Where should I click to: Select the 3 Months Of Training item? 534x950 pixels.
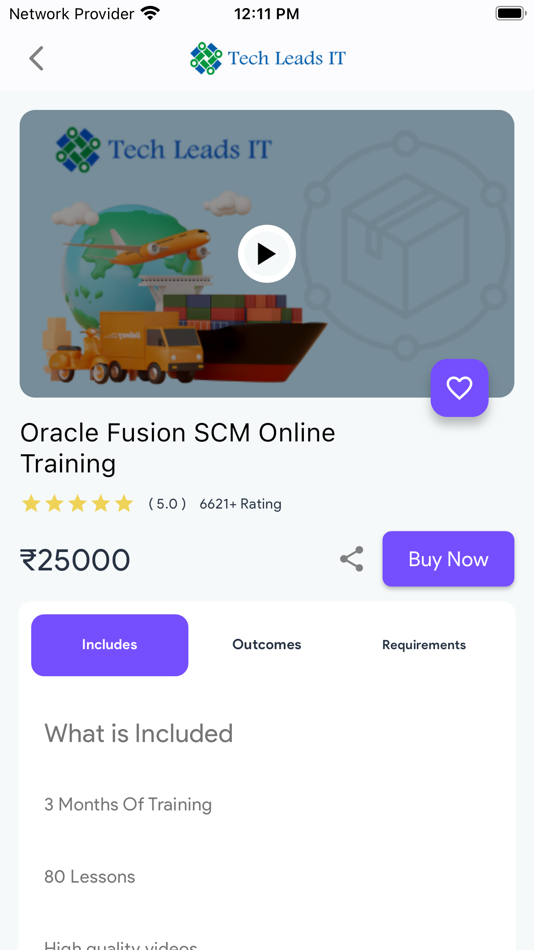click(128, 805)
